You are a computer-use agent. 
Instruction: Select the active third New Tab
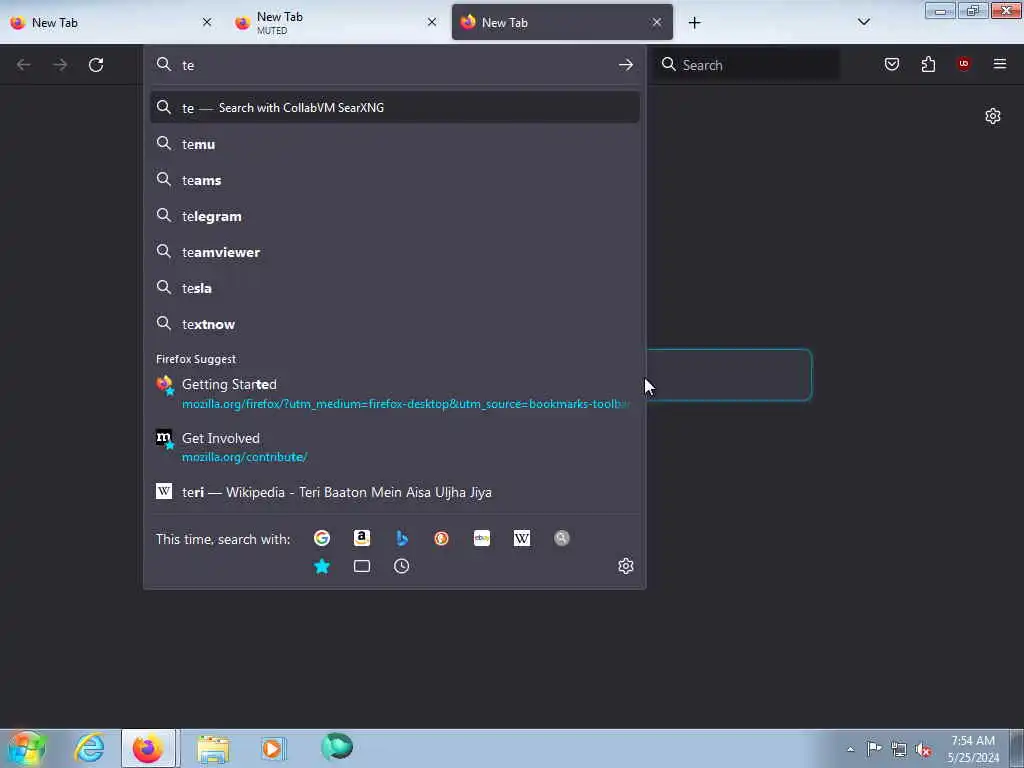pos(562,22)
